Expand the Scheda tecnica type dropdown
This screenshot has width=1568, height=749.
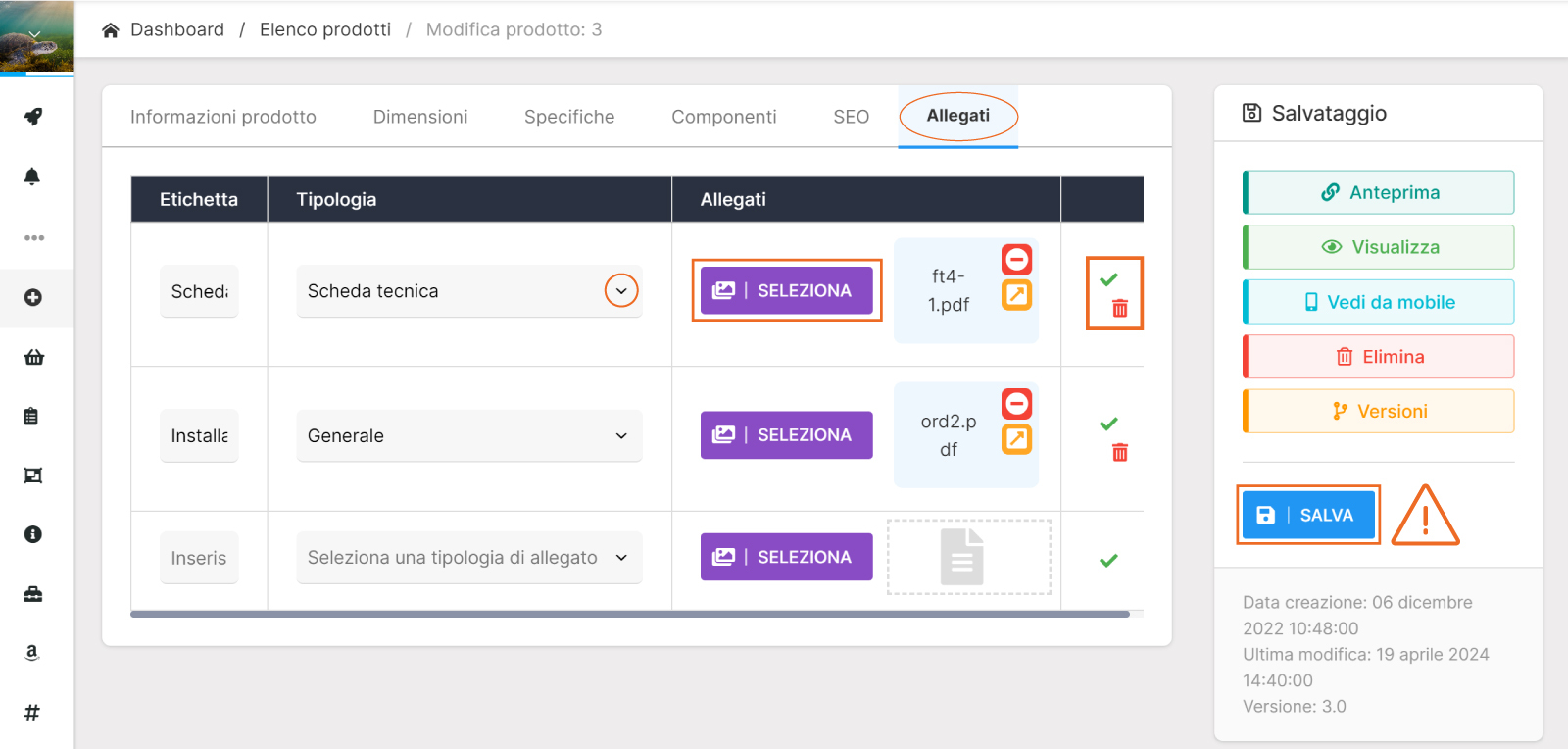tap(621, 291)
